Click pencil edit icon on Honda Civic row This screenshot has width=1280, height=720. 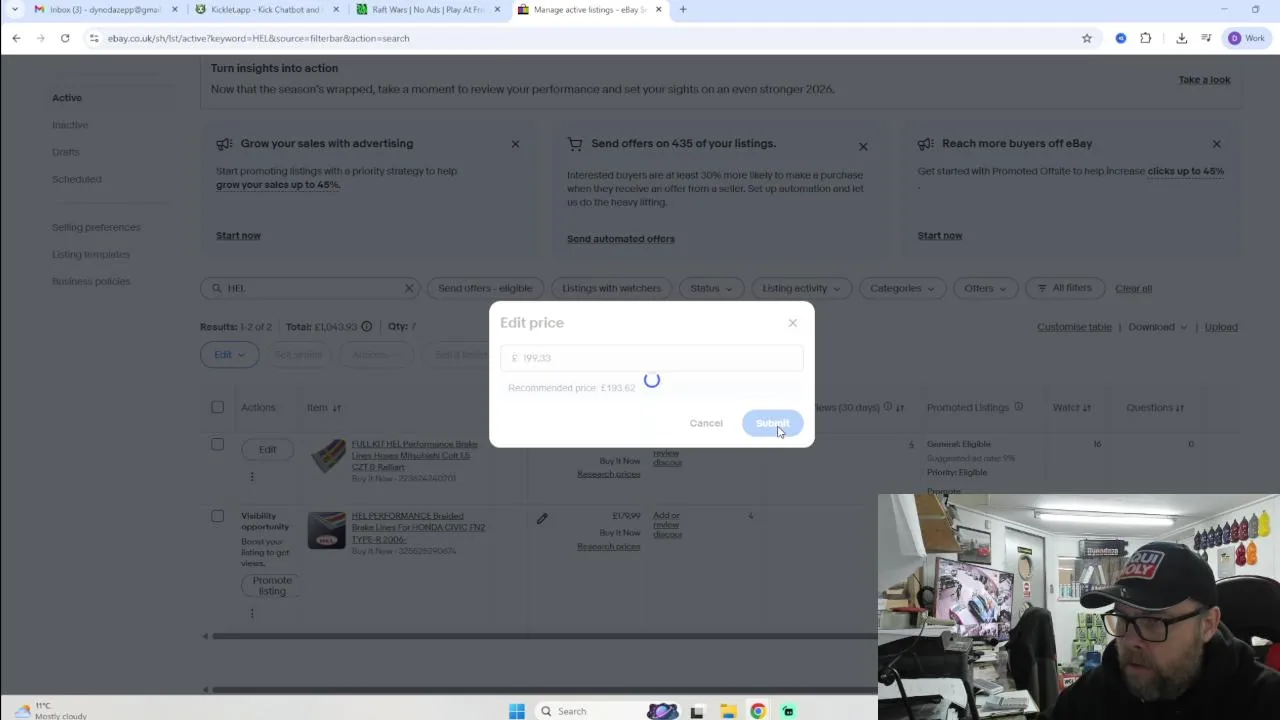pos(542,519)
